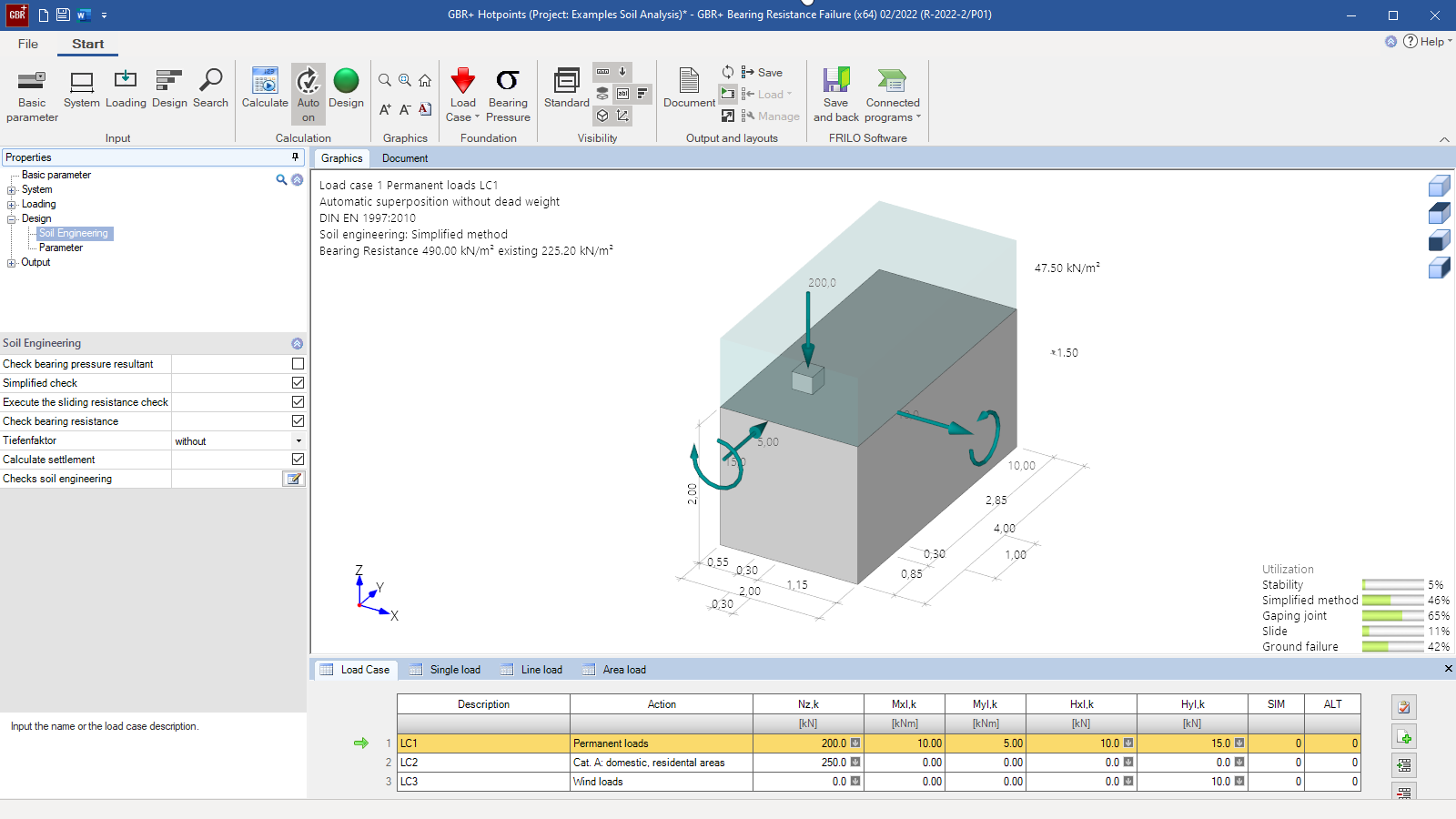Click Save and back button
This screenshot has height=819, width=1456.
(x=835, y=95)
